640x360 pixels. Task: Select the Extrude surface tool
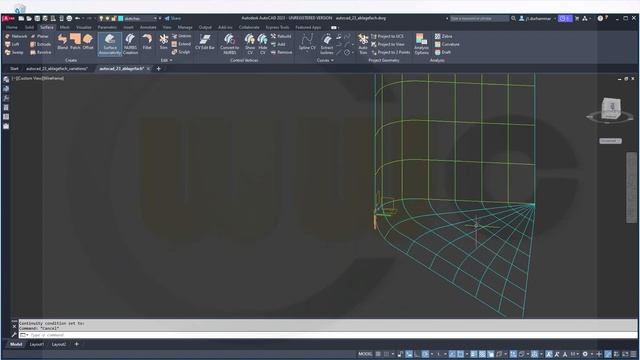point(40,44)
